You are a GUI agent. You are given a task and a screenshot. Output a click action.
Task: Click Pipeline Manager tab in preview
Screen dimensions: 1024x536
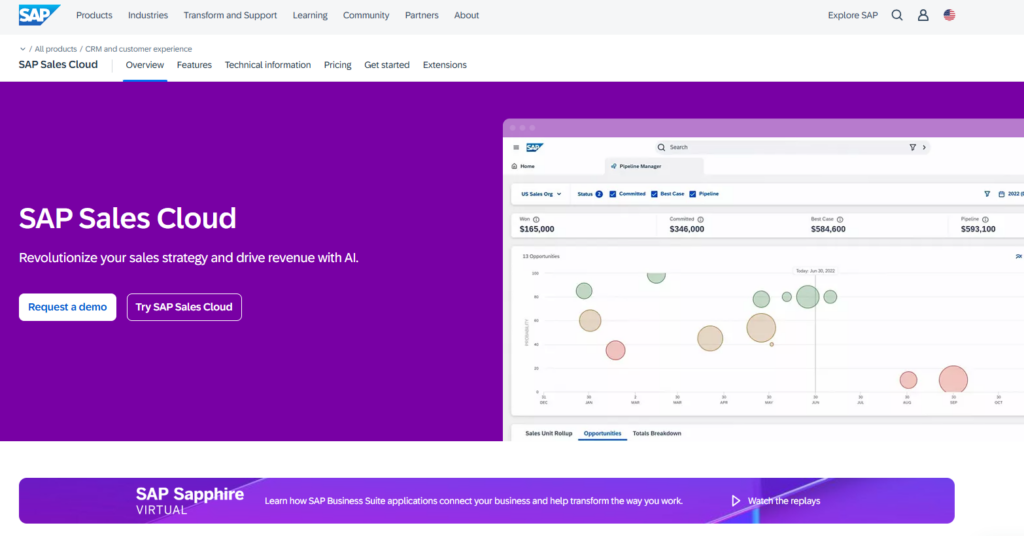click(x=654, y=166)
